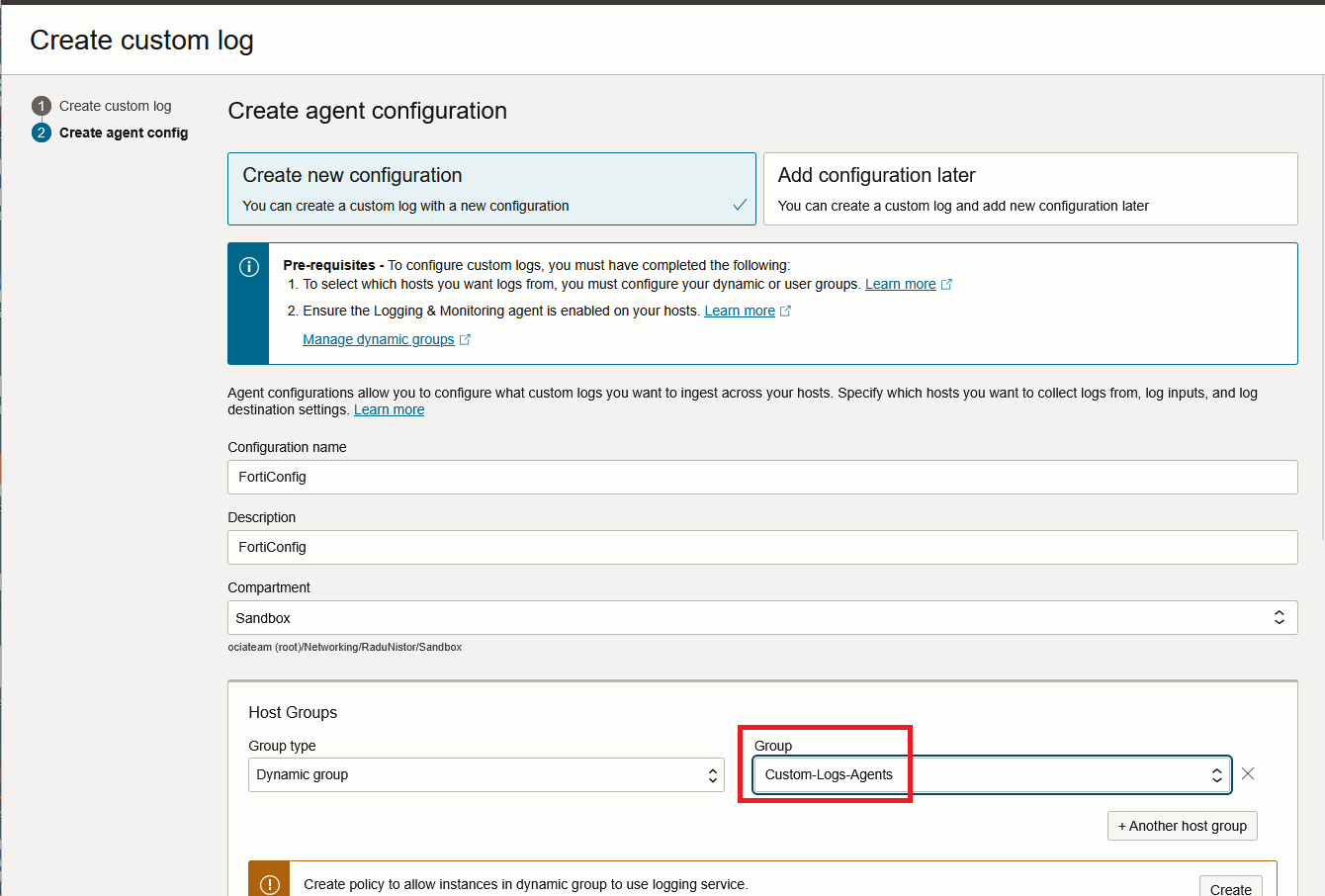The image size is (1325, 896).
Task: Click external link icon beside second Learn more
Action: click(x=785, y=312)
